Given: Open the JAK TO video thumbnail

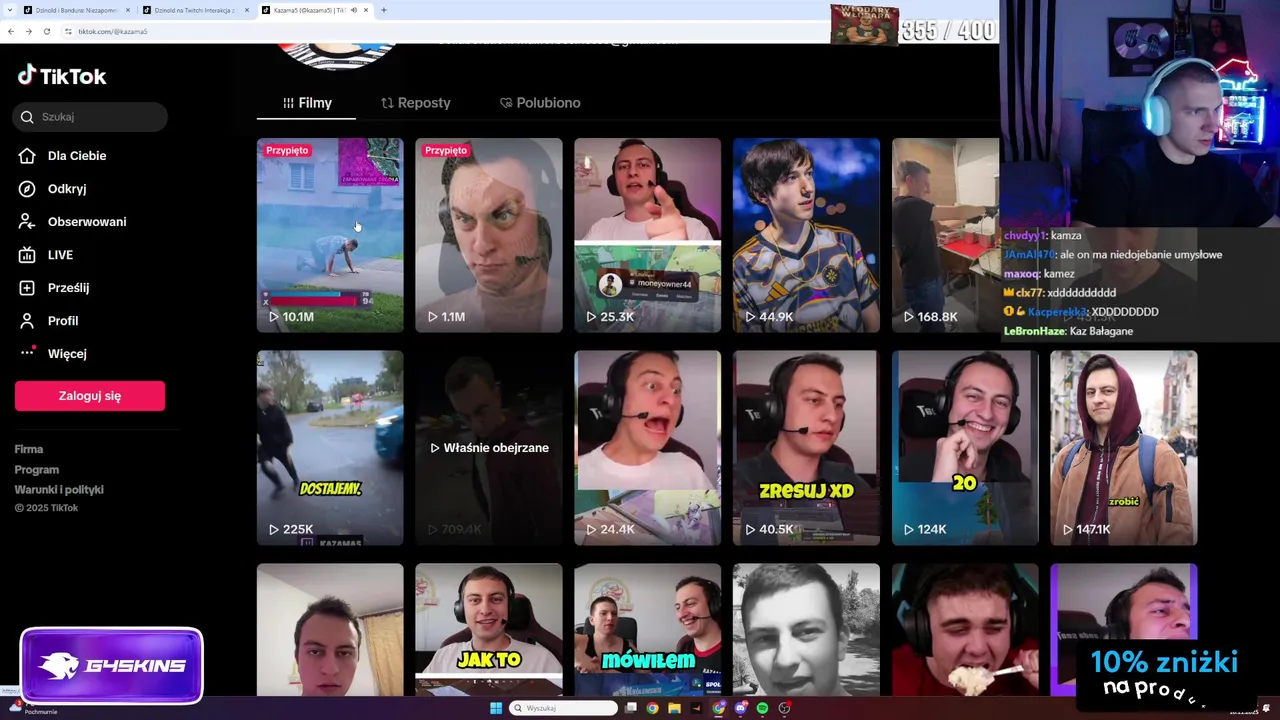Looking at the screenshot, I should click(x=489, y=629).
